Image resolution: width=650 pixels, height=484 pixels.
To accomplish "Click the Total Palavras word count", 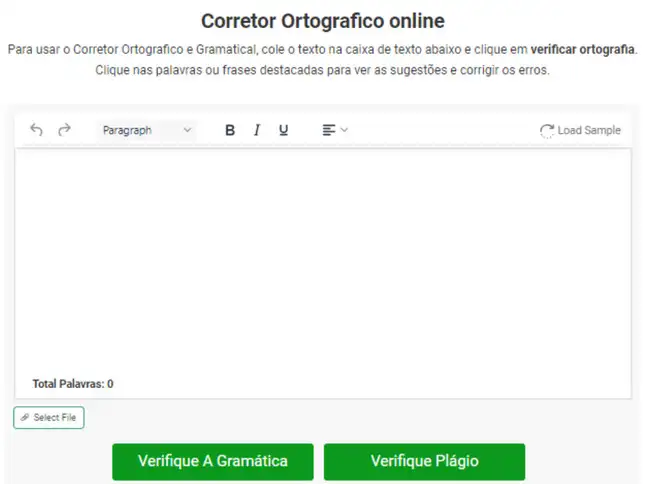I will (x=73, y=384).
